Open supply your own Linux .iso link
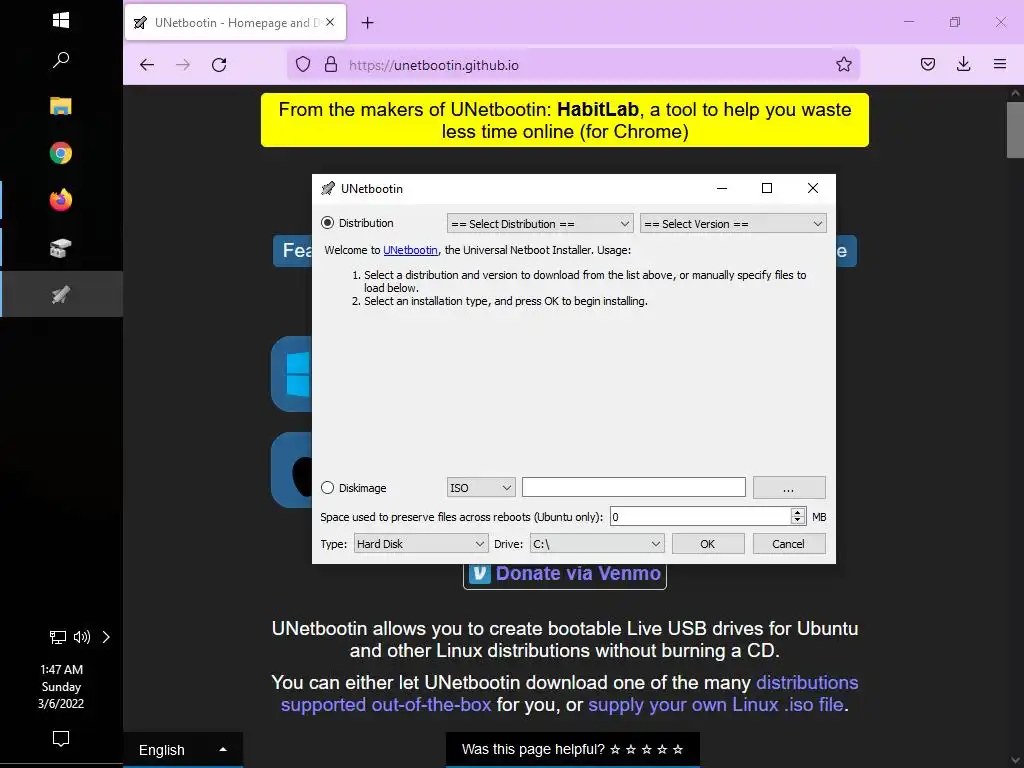Viewport: 1024px width, 768px height. [716, 705]
